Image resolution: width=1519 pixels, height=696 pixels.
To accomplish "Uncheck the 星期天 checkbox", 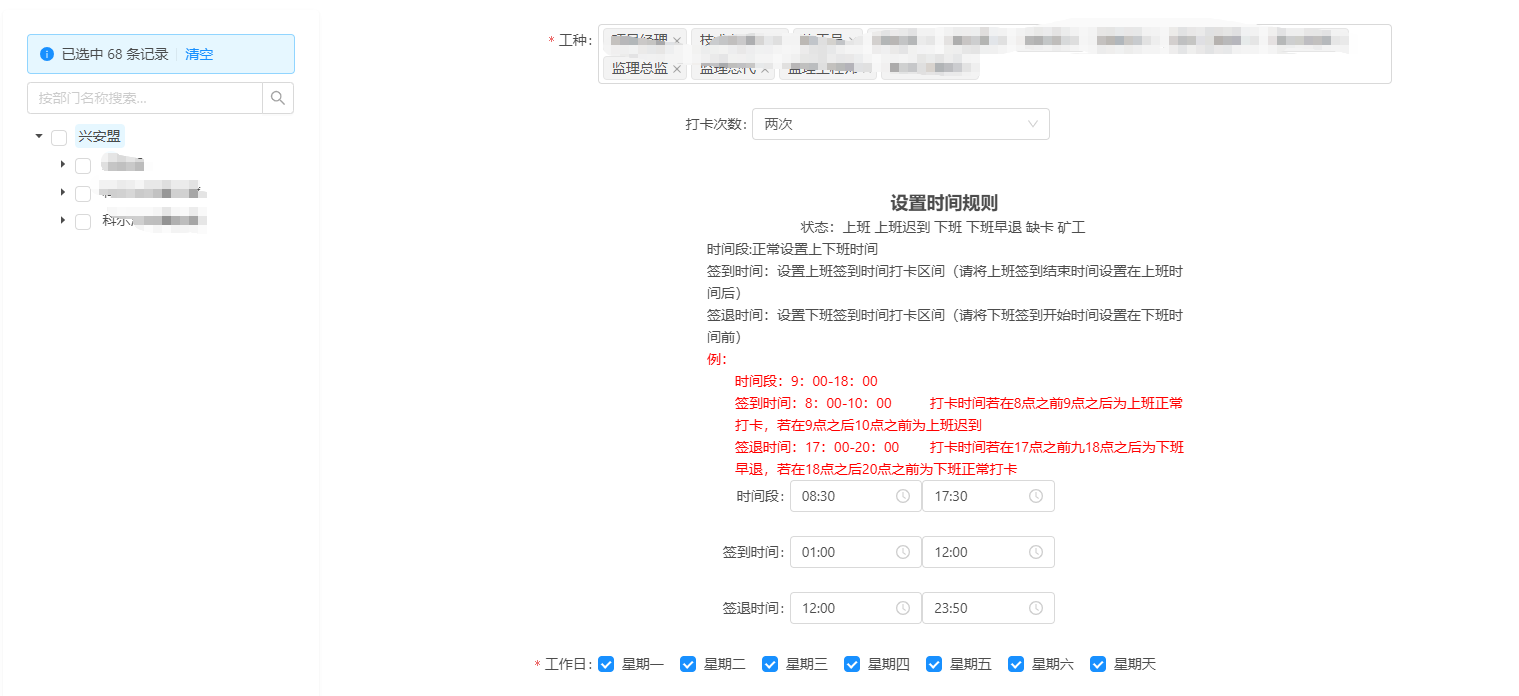I will 1098,664.
